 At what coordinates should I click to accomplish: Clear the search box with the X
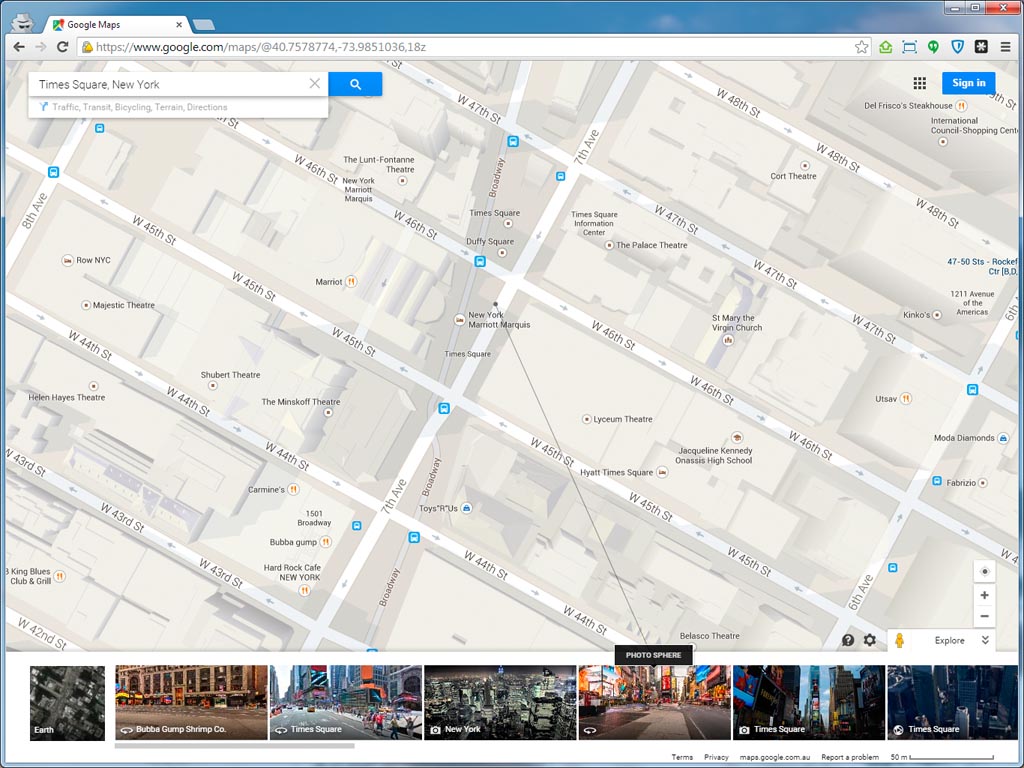(314, 84)
